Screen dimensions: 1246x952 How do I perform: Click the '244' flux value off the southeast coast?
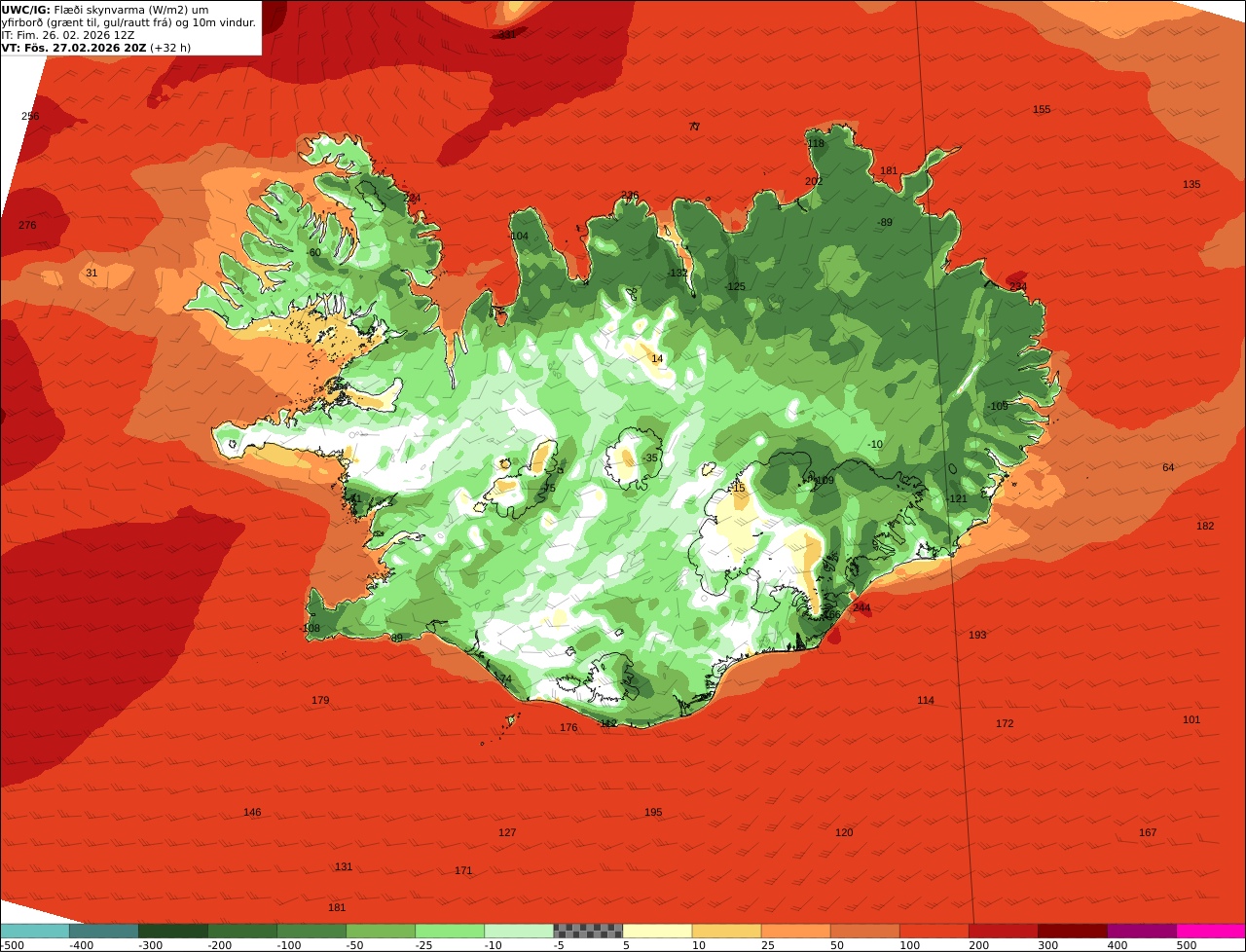click(x=861, y=607)
